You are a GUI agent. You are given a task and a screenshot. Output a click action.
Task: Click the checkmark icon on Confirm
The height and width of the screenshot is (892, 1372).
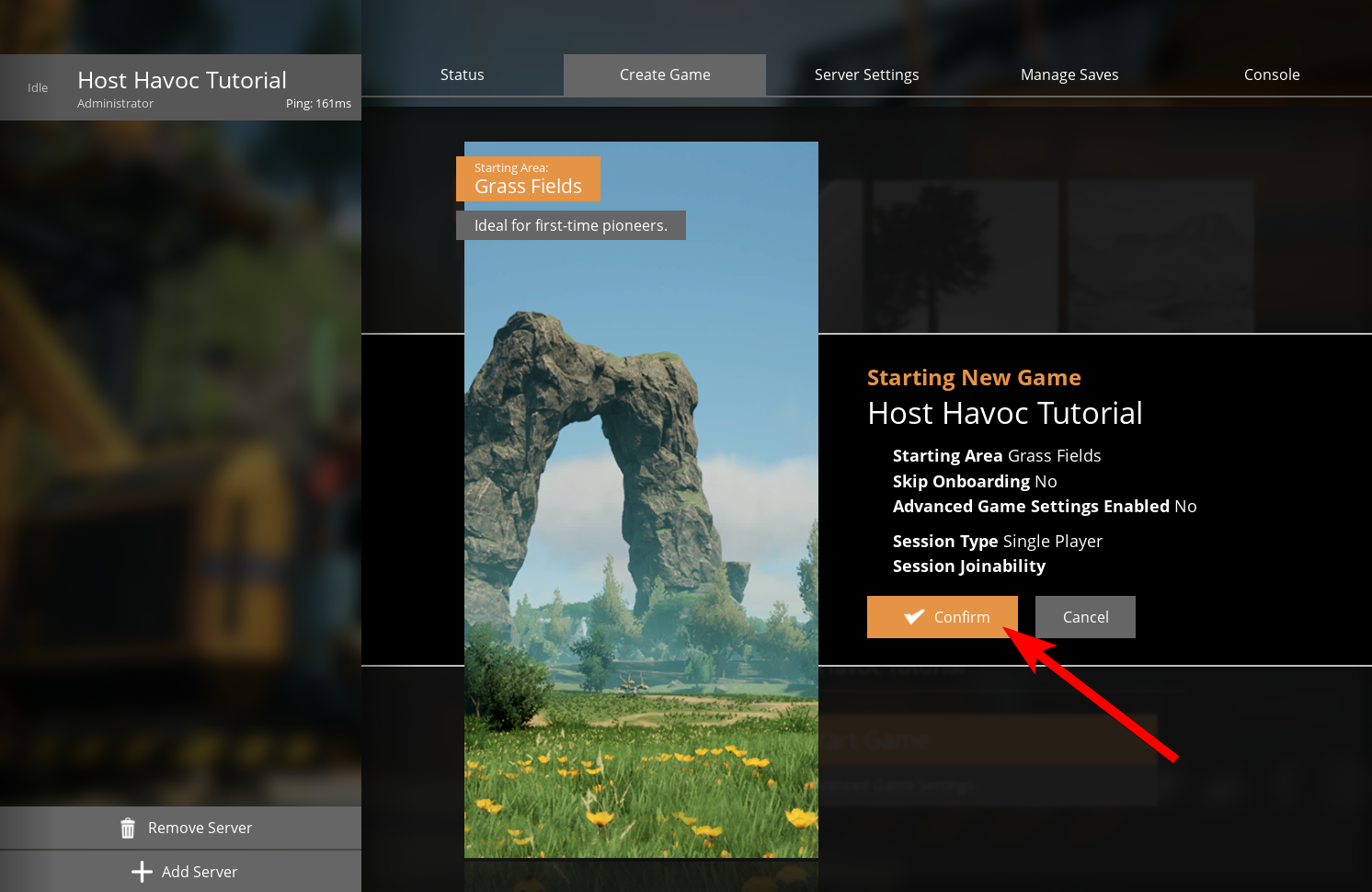pyautogui.click(x=914, y=617)
